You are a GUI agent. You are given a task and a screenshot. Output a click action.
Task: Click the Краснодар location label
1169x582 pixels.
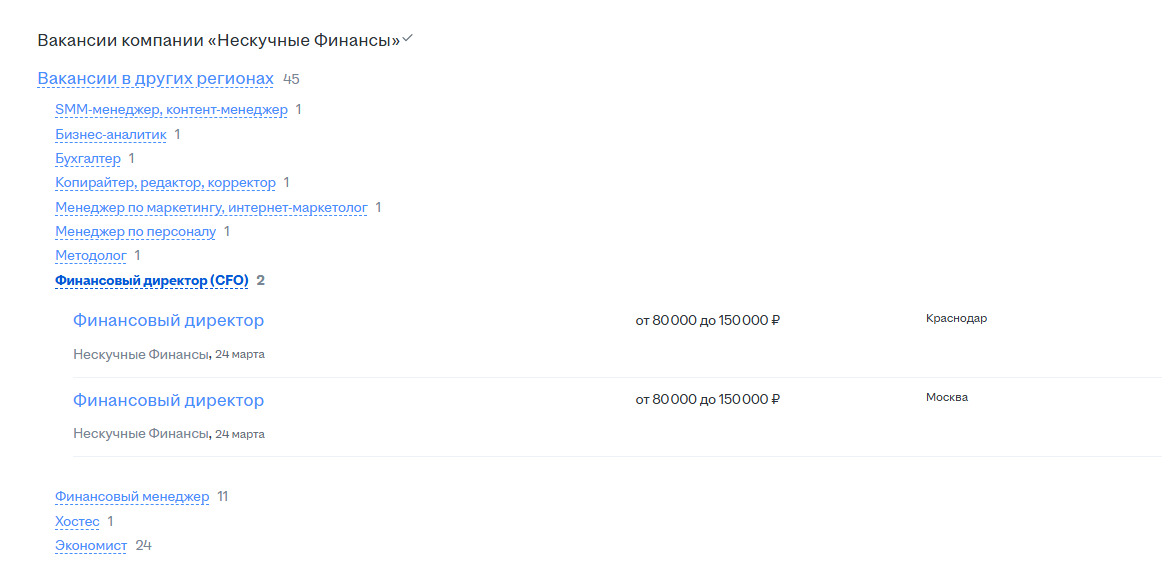click(x=957, y=318)
